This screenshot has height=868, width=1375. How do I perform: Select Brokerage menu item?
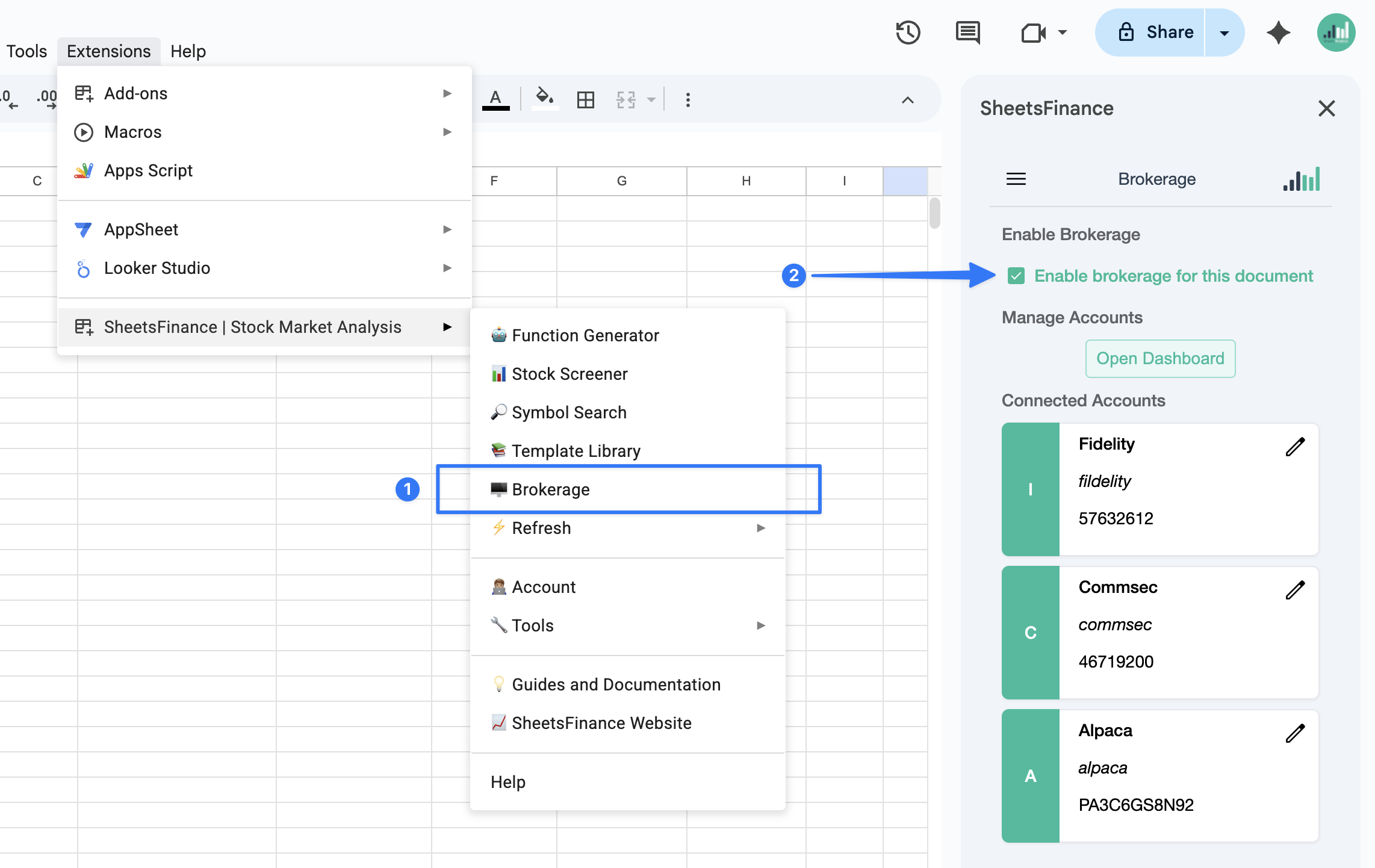point(628,489)
